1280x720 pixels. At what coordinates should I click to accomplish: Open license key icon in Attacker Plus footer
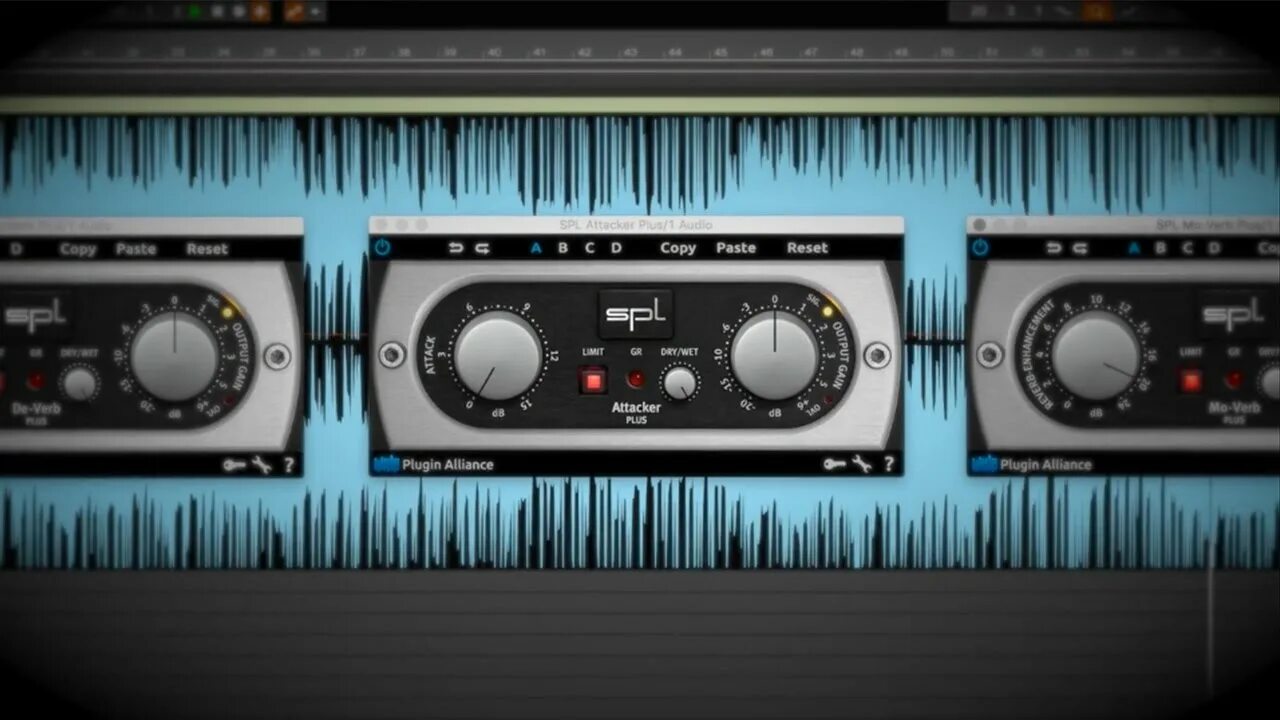pos(834,464)
